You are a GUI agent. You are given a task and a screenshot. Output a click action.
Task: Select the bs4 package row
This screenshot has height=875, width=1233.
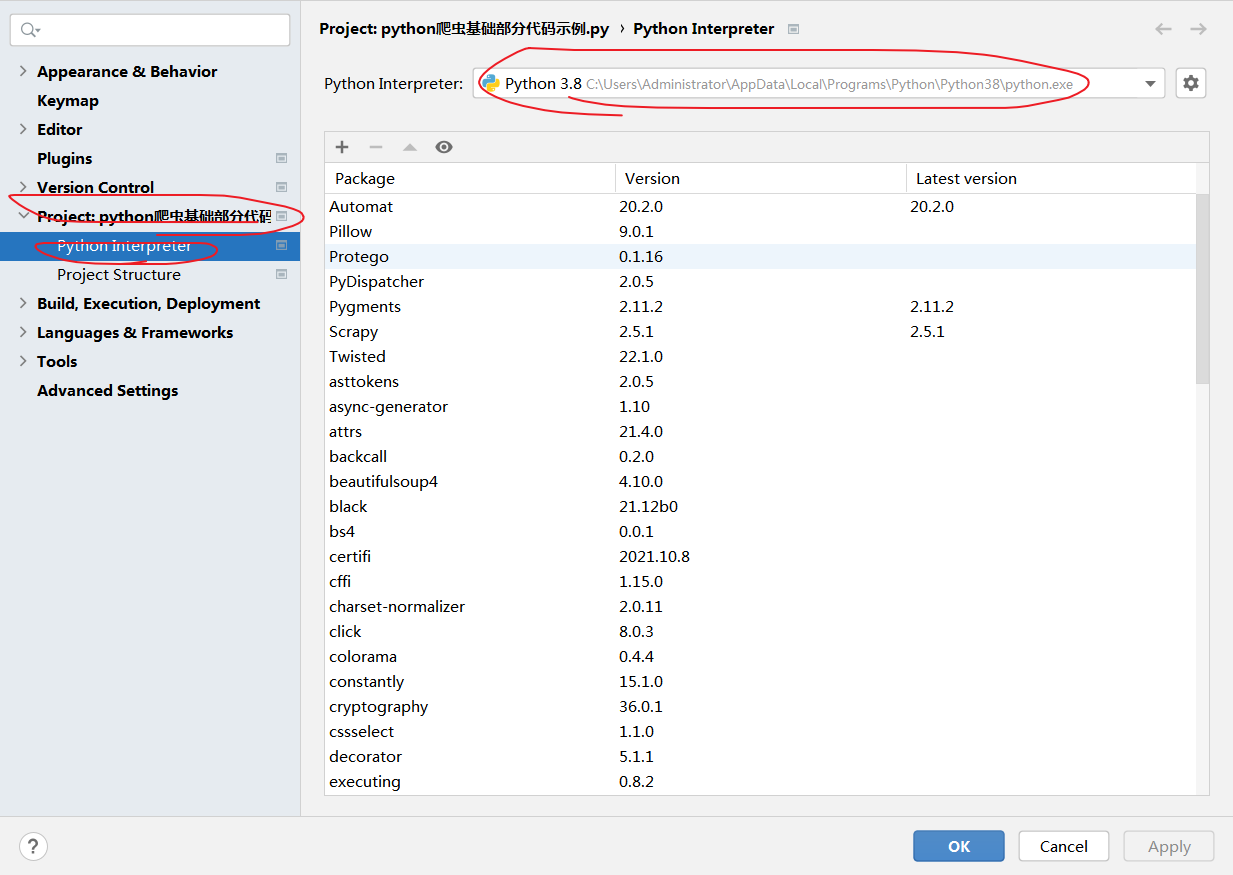pos(760,531)
